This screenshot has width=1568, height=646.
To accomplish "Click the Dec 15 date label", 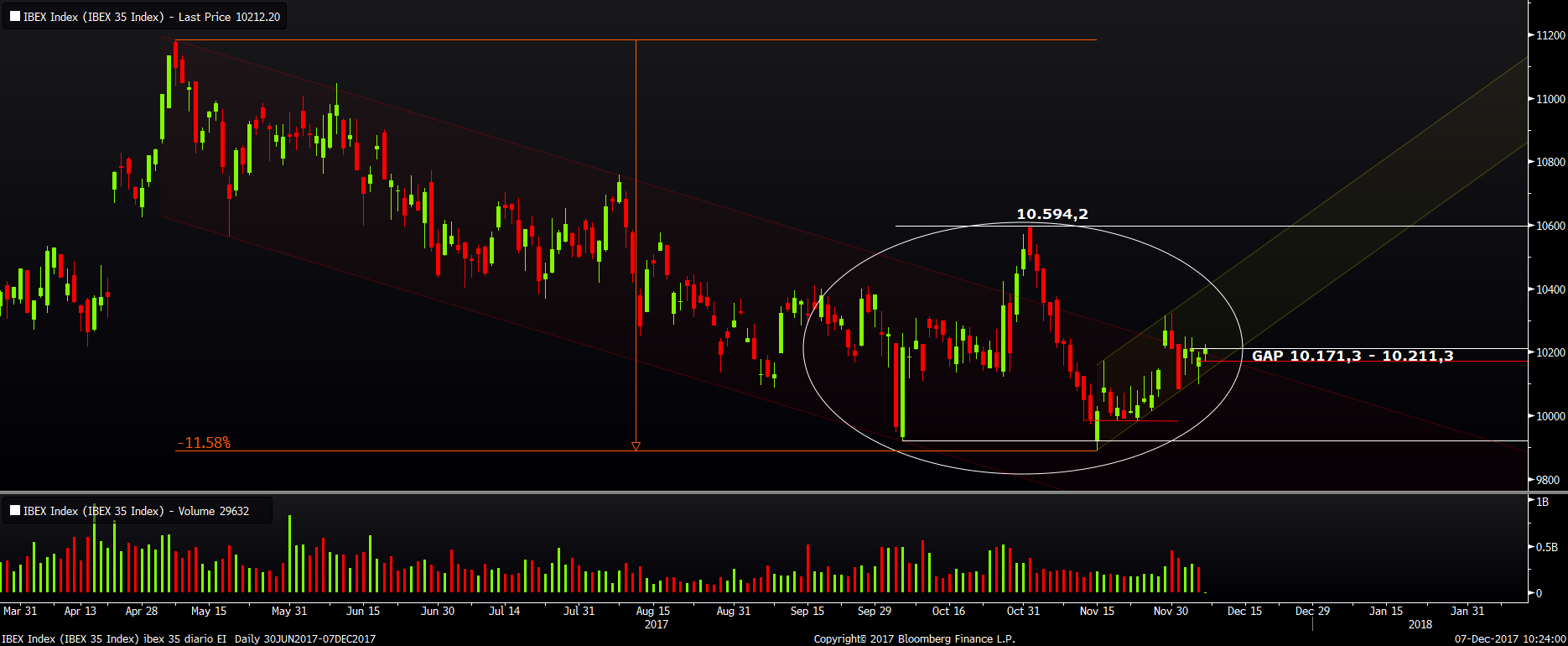I will 1245,611.
